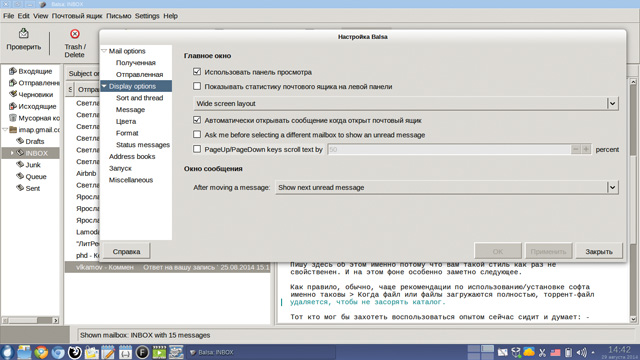640x360 pixels.
Task: Click the plus stepper for scroll percent
Action: click(586, 149)
